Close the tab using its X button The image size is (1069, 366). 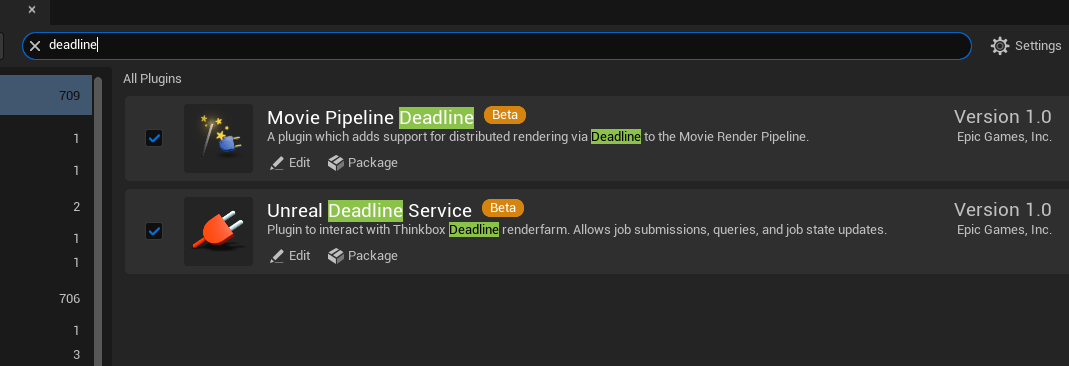31,10
